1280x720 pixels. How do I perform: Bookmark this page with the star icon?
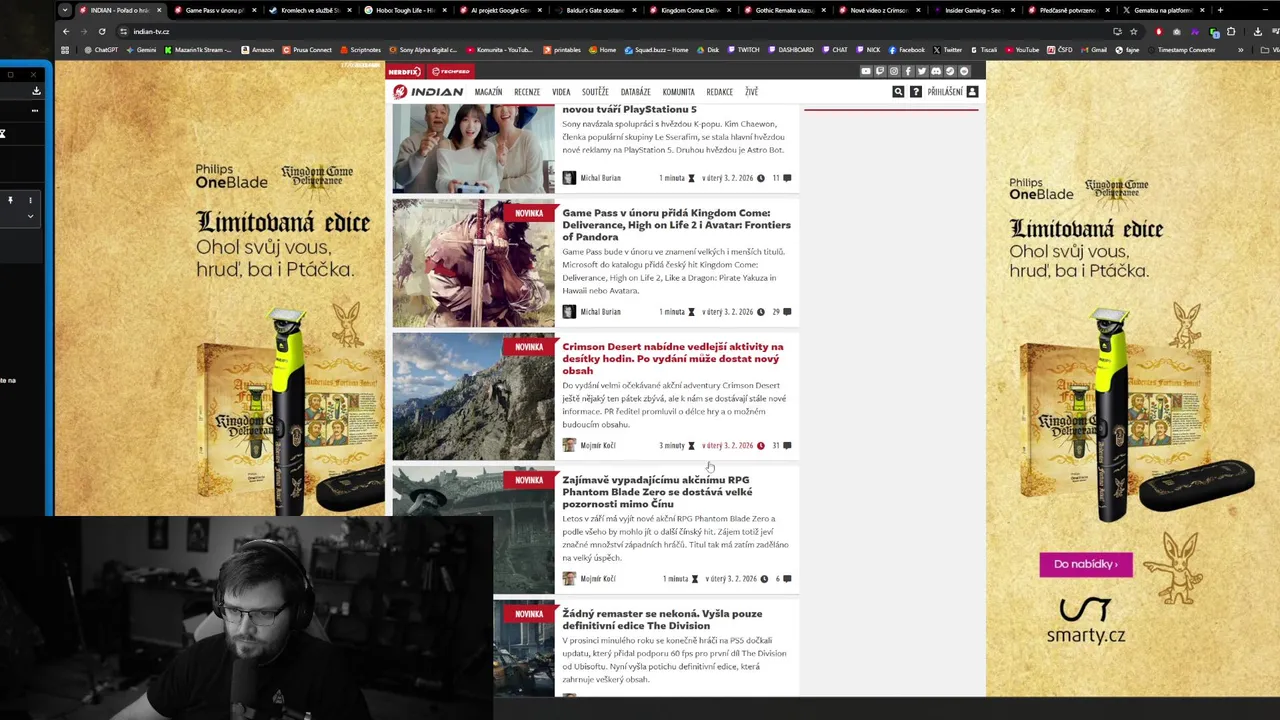(x=1133, y=31)
